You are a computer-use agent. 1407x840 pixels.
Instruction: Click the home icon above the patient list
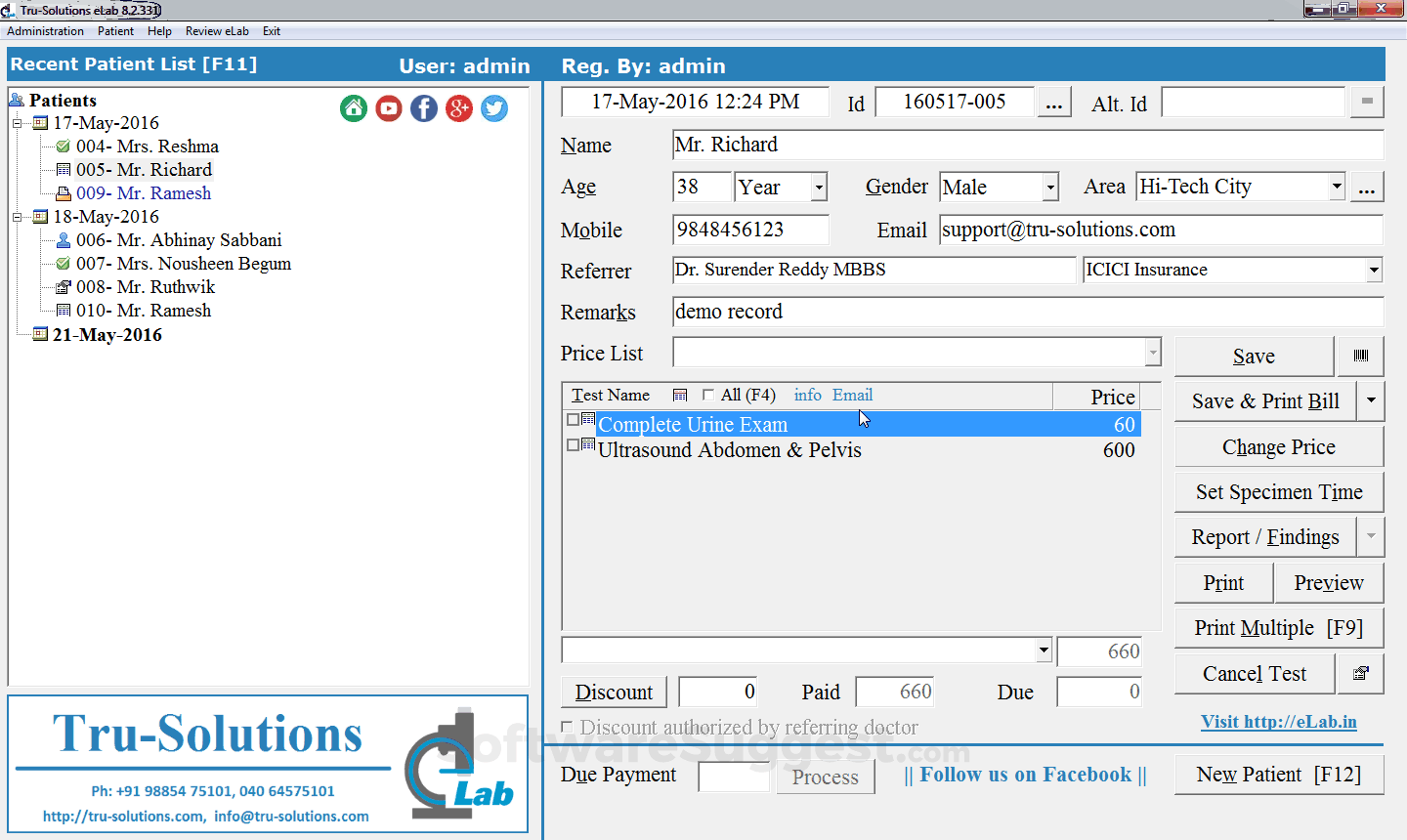click(353, 108)
